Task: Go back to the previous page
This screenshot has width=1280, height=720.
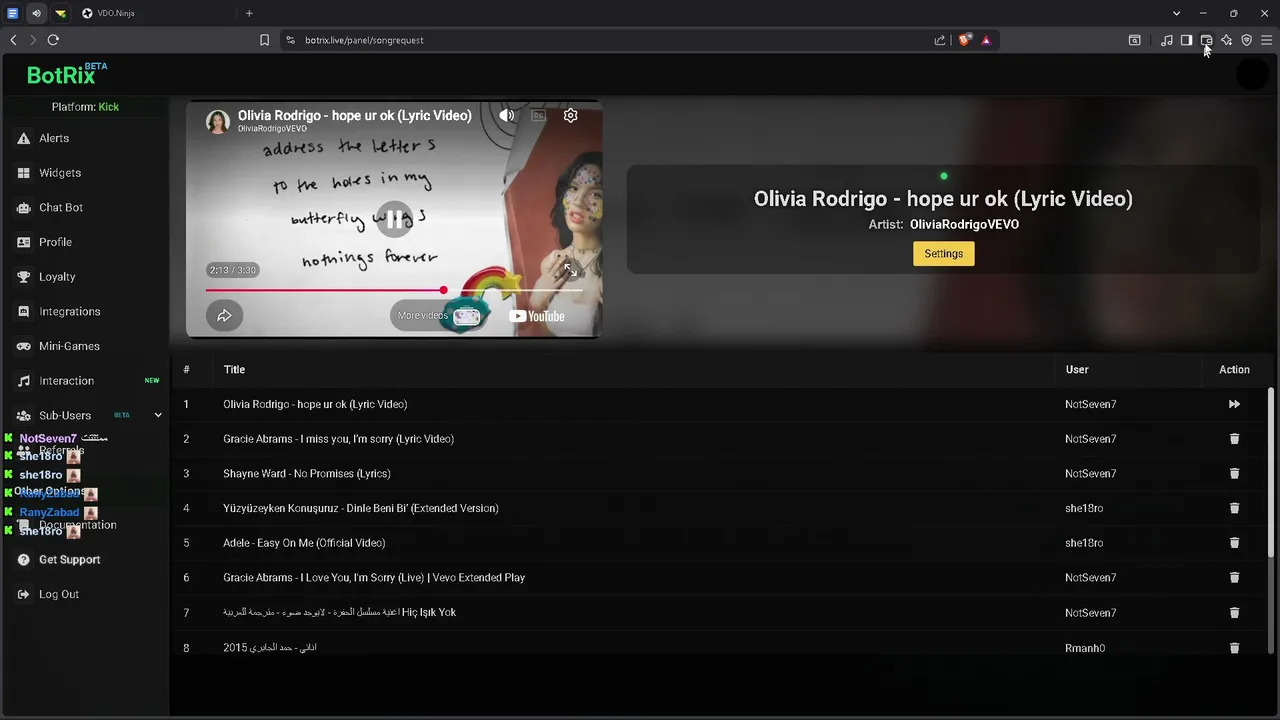Action: click(x=13, y=40)
